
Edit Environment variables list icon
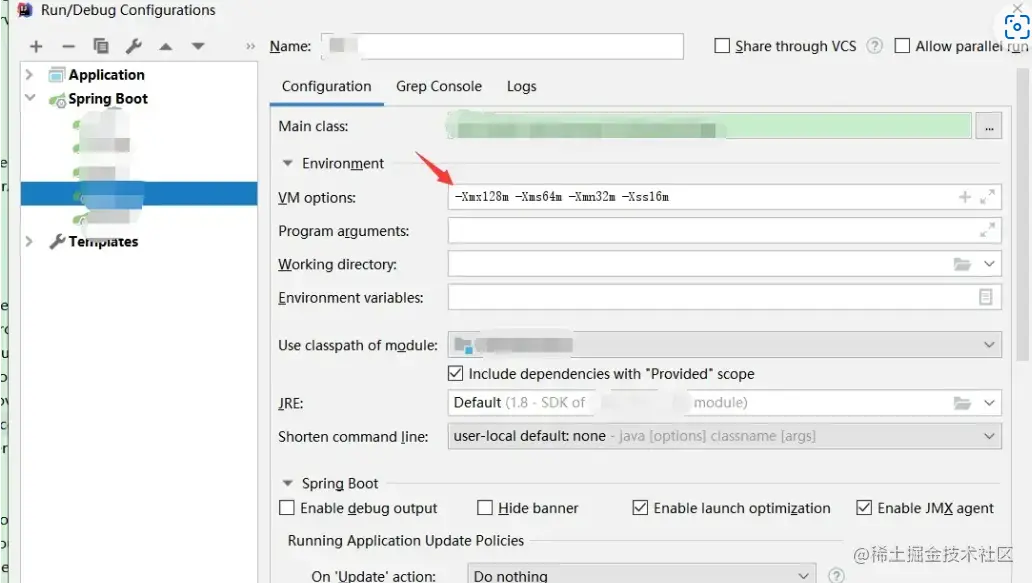[985, 297]
